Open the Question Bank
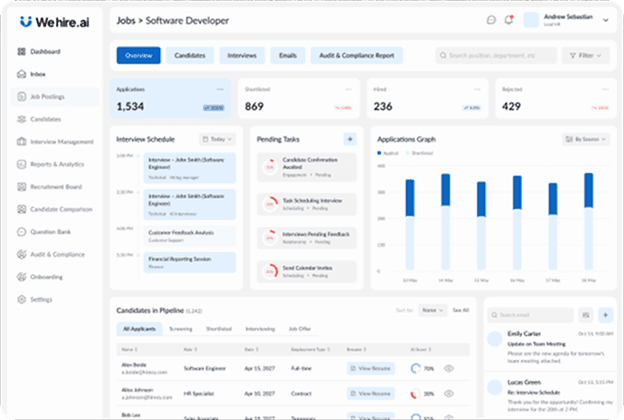 (44, 232)
